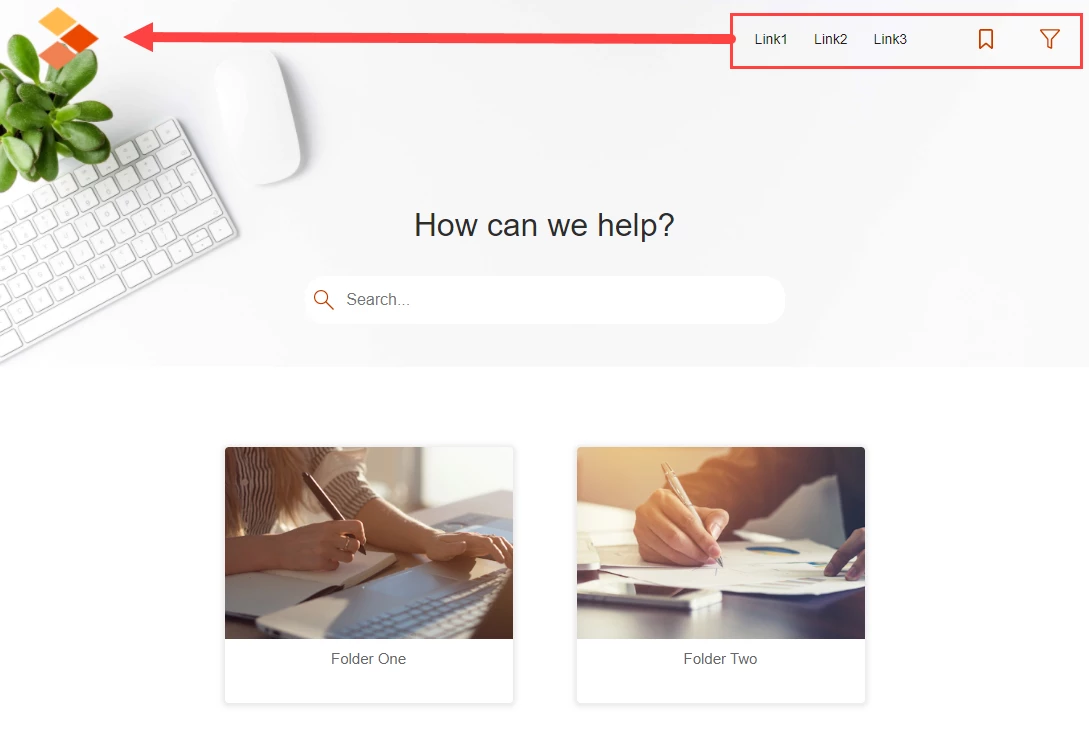Click the orange diamond logo
This screenshot has width=1089, height=730.
(x=68, y=38)
